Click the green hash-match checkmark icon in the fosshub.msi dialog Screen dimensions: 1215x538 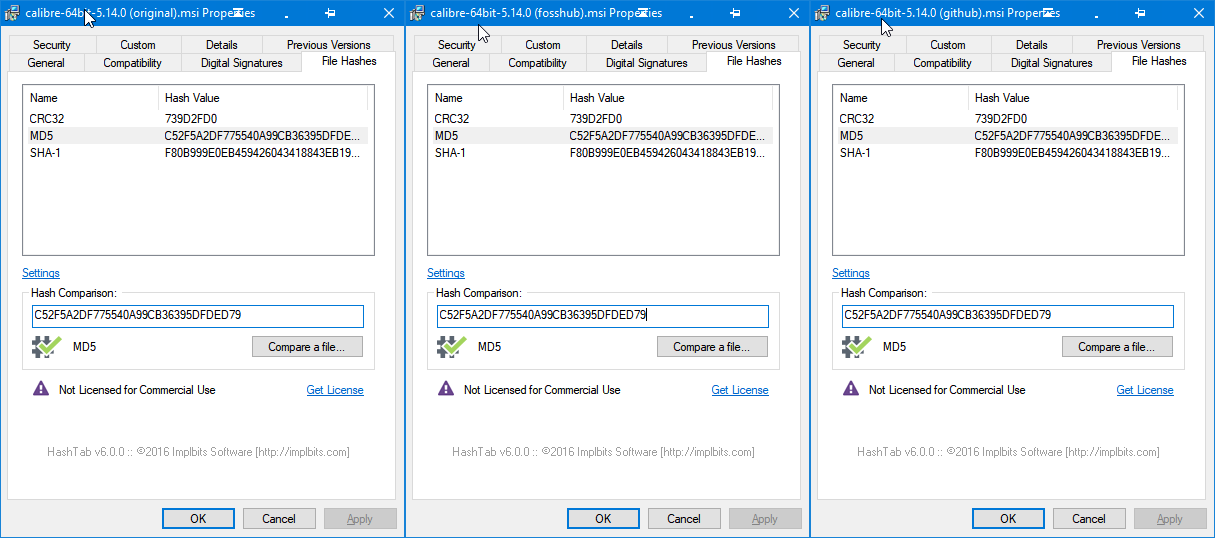pyautogui.click(x=451, y=347)
